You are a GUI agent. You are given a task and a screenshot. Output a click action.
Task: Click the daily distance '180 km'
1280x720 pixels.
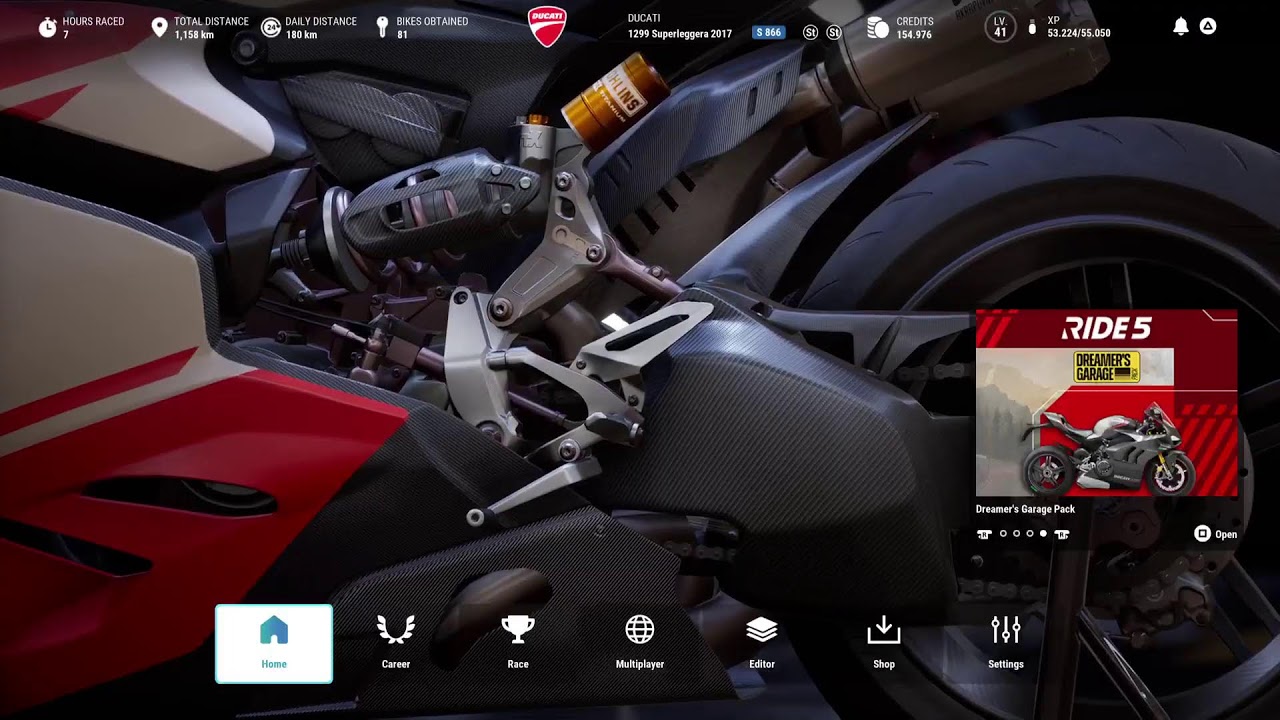[301, 35]
